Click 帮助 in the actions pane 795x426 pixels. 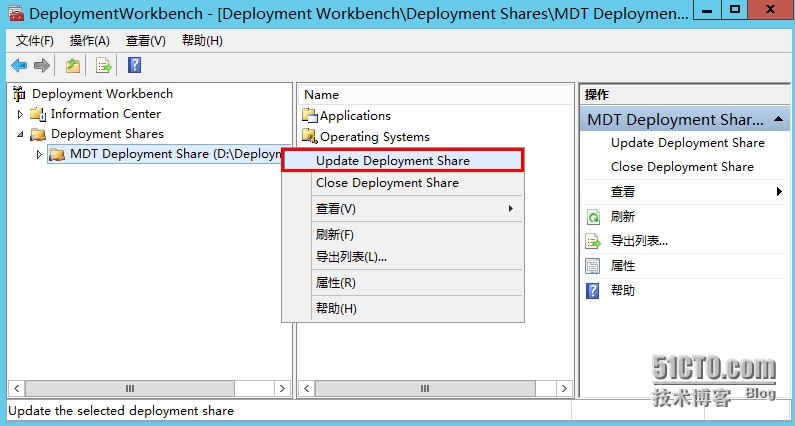pos(623,291)
